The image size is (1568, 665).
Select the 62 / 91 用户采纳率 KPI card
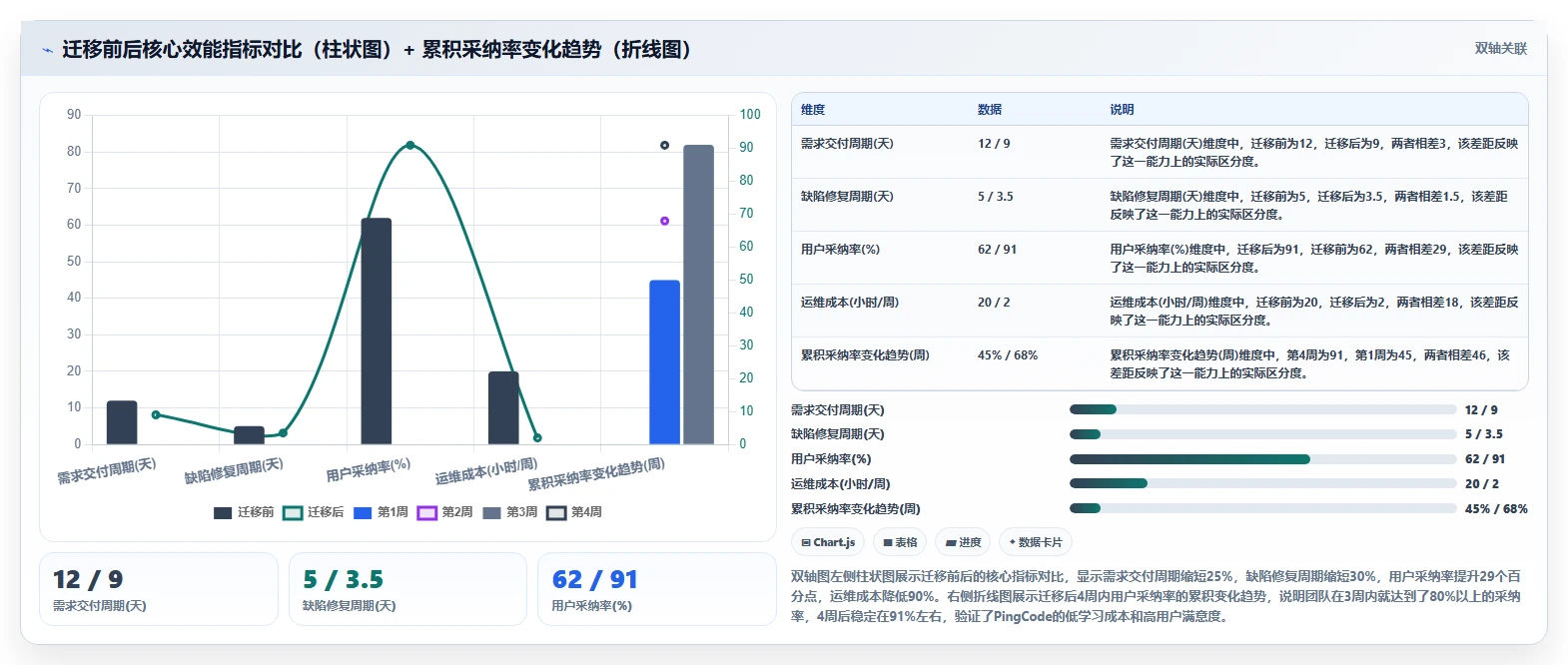(x=656, y=589)
